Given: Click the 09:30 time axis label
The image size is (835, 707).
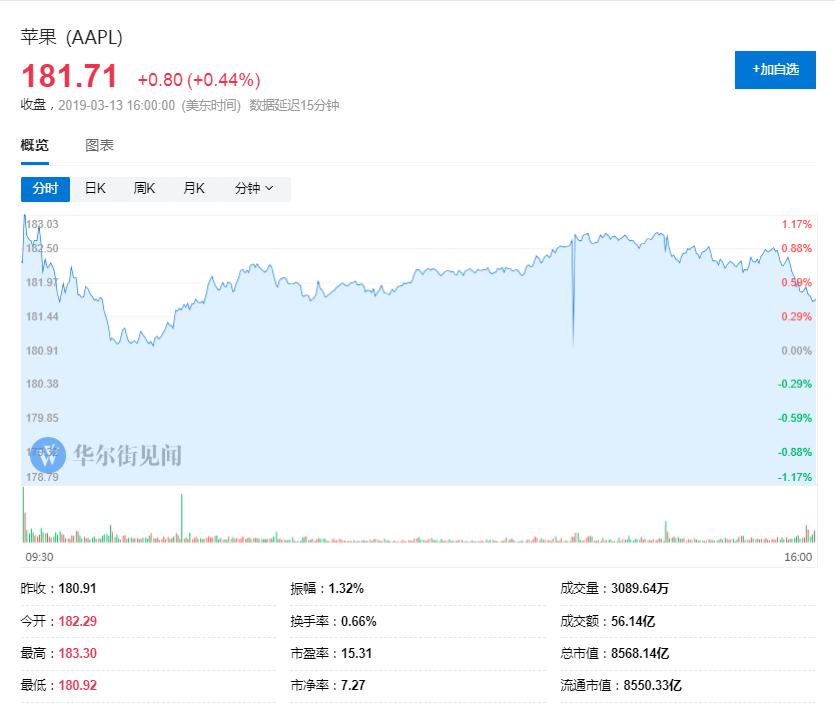Looking at the screenshot, I should (x=39, y=557).
